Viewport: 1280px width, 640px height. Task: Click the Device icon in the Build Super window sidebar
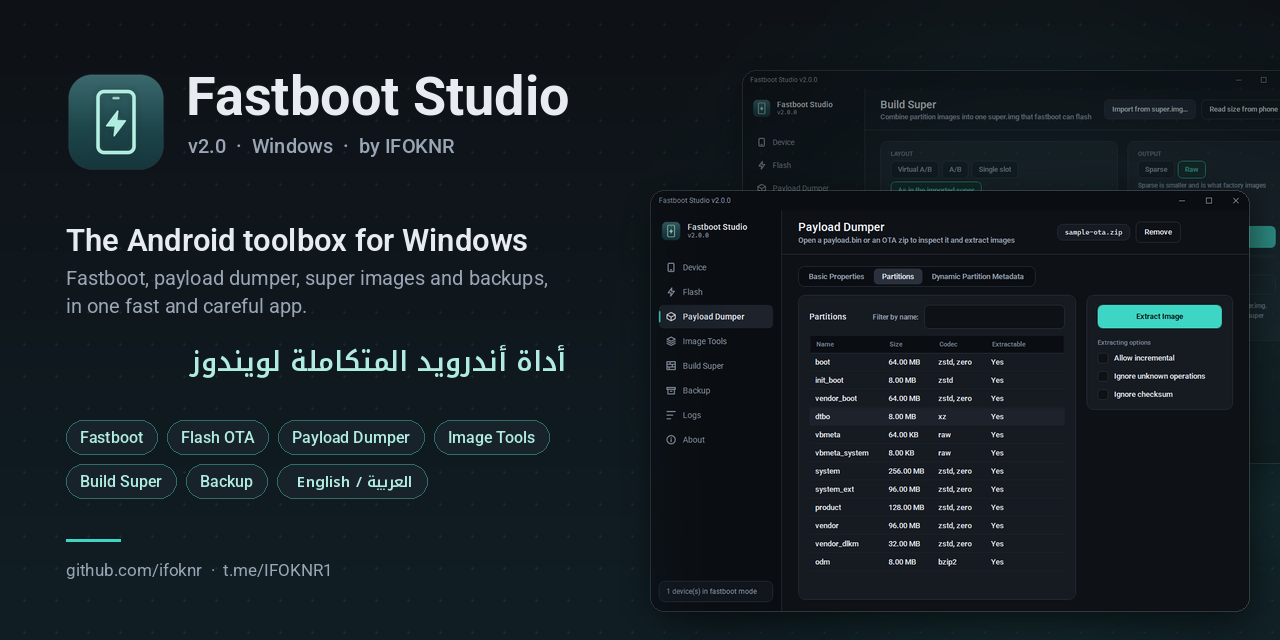click(x=762, y=142)
